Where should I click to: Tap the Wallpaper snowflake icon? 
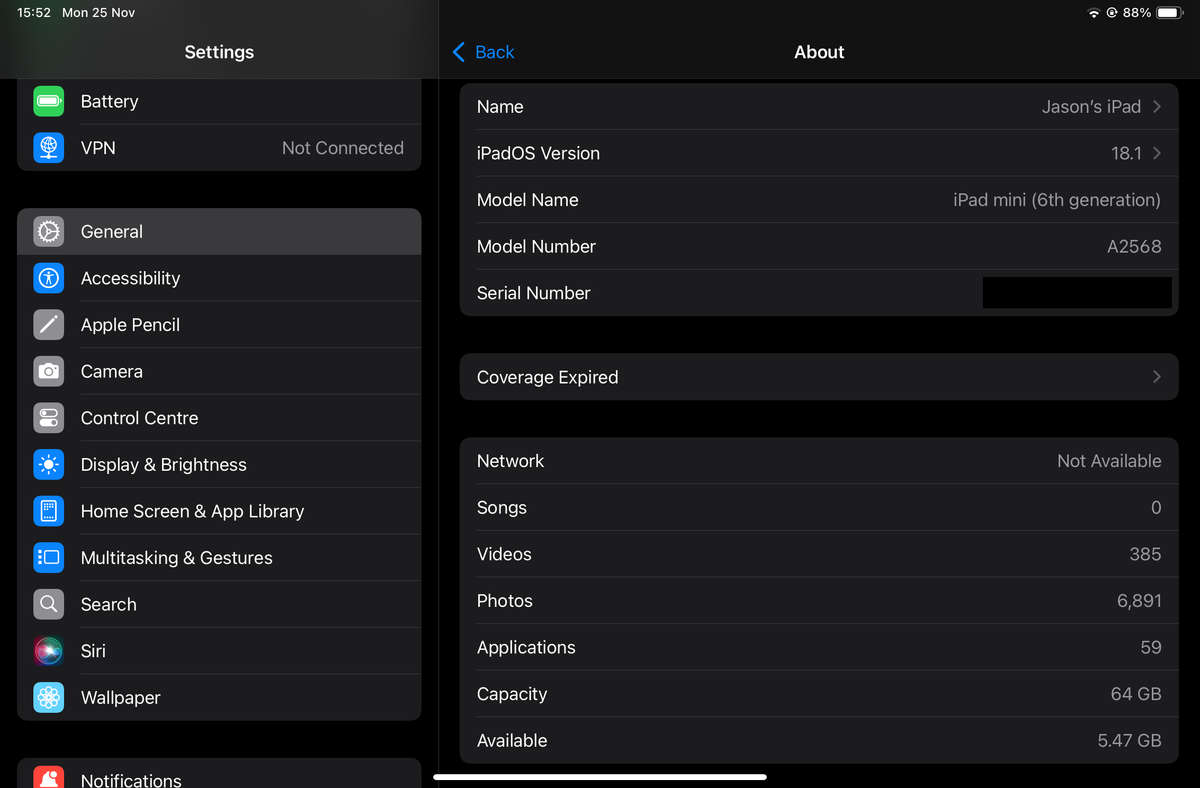click(x=48, y=697)
